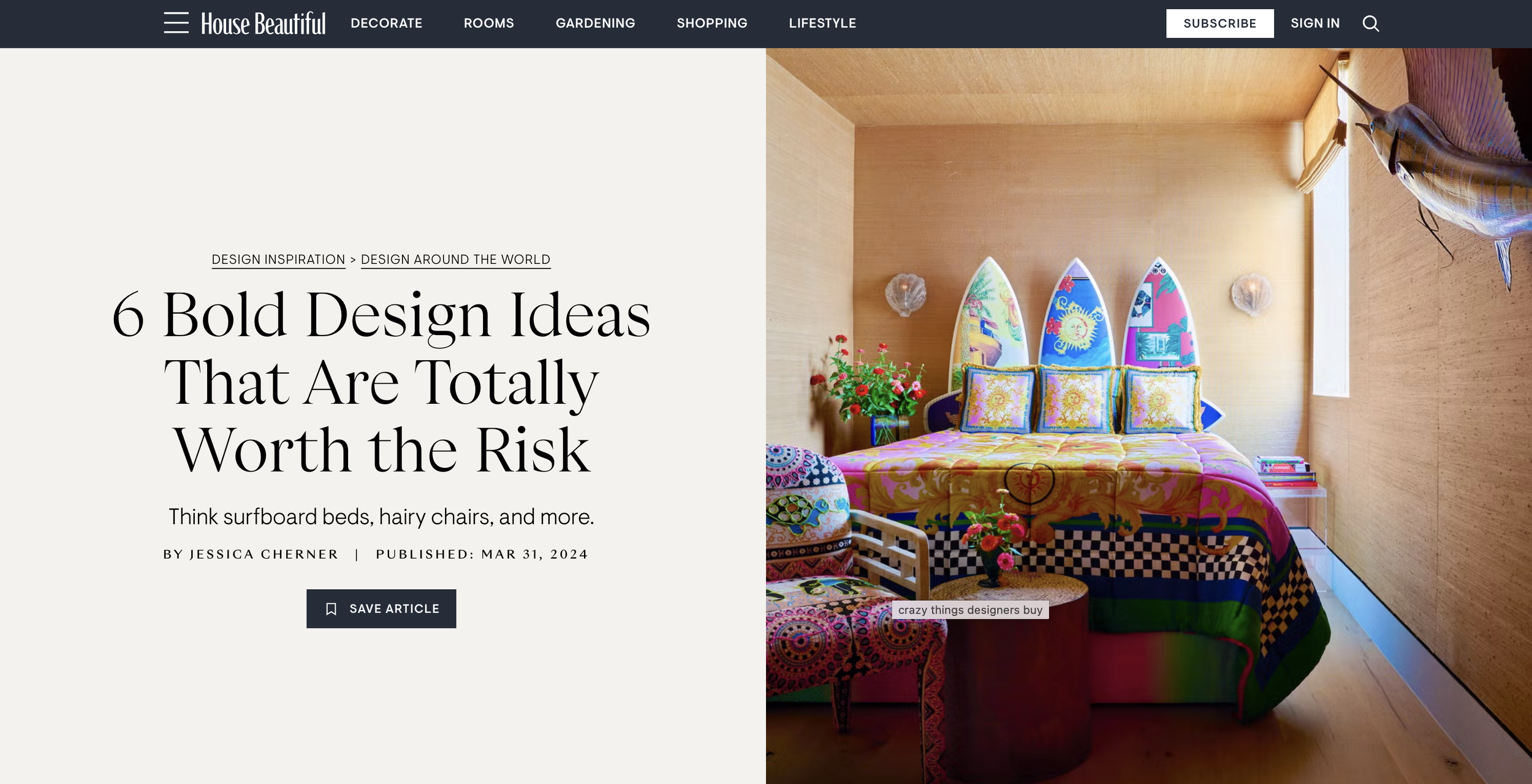Screen dimensions: 1532x784
Task: Open the Rooms menu
Action: tap(488, 23)
